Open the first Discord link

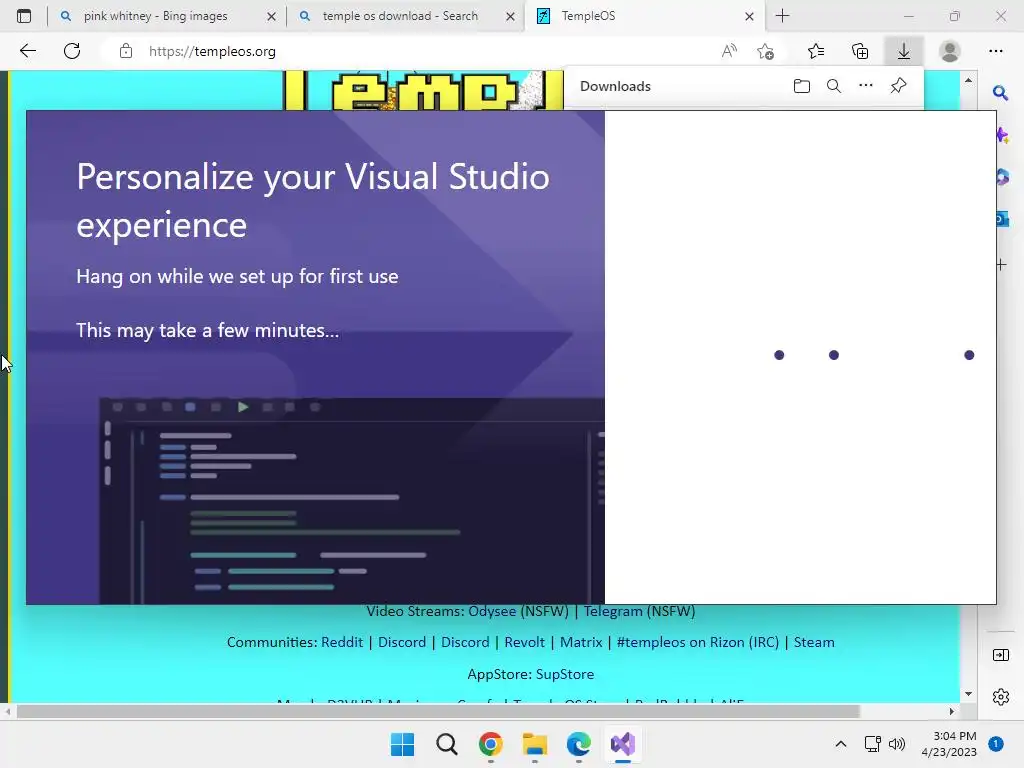(402, 642)
